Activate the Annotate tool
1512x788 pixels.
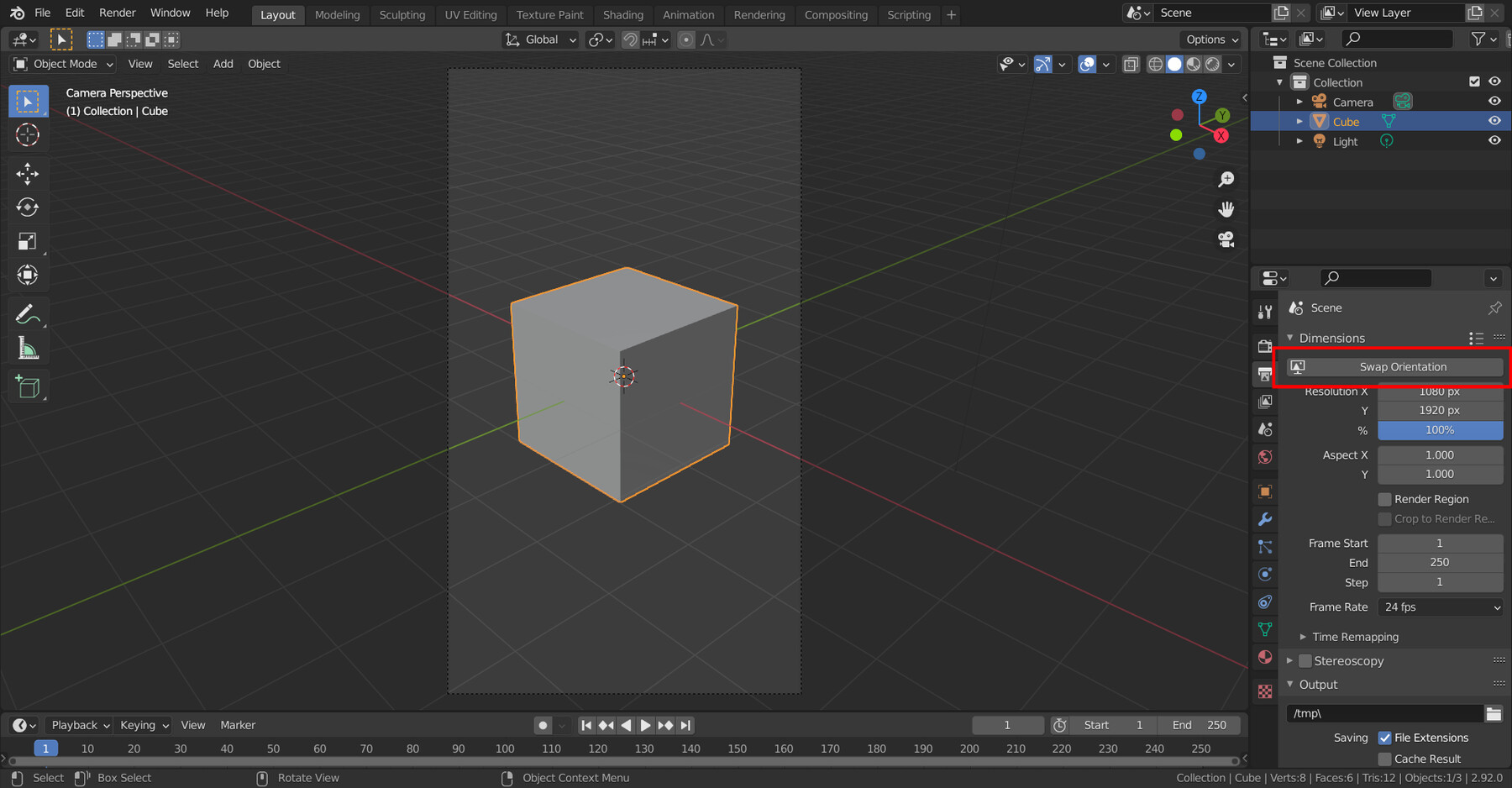28,314
